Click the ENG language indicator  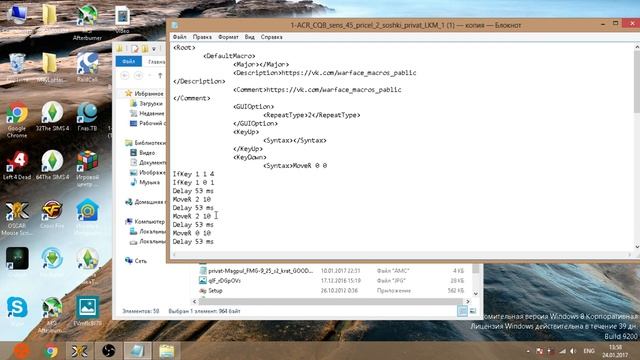589,351
